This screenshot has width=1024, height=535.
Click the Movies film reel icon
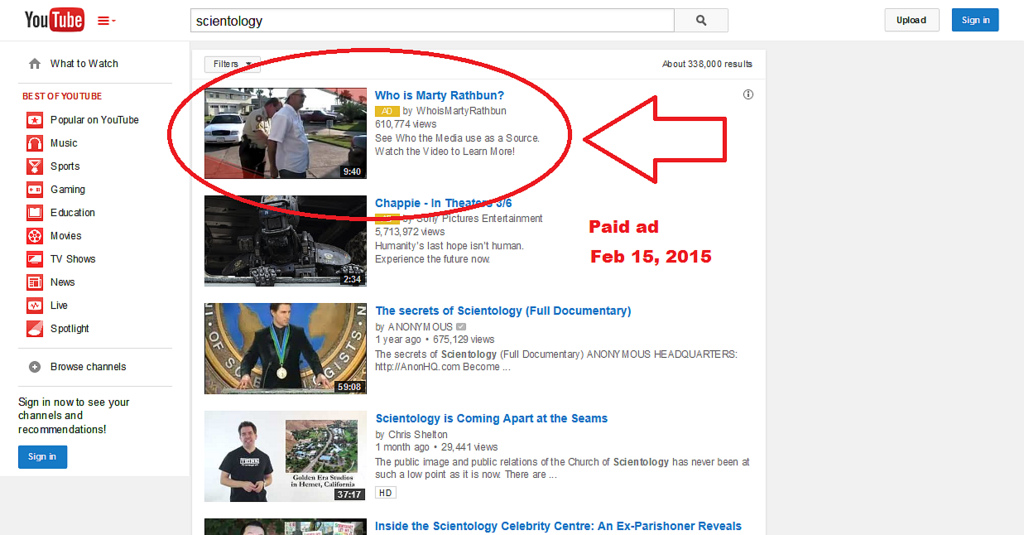(35, 236)
